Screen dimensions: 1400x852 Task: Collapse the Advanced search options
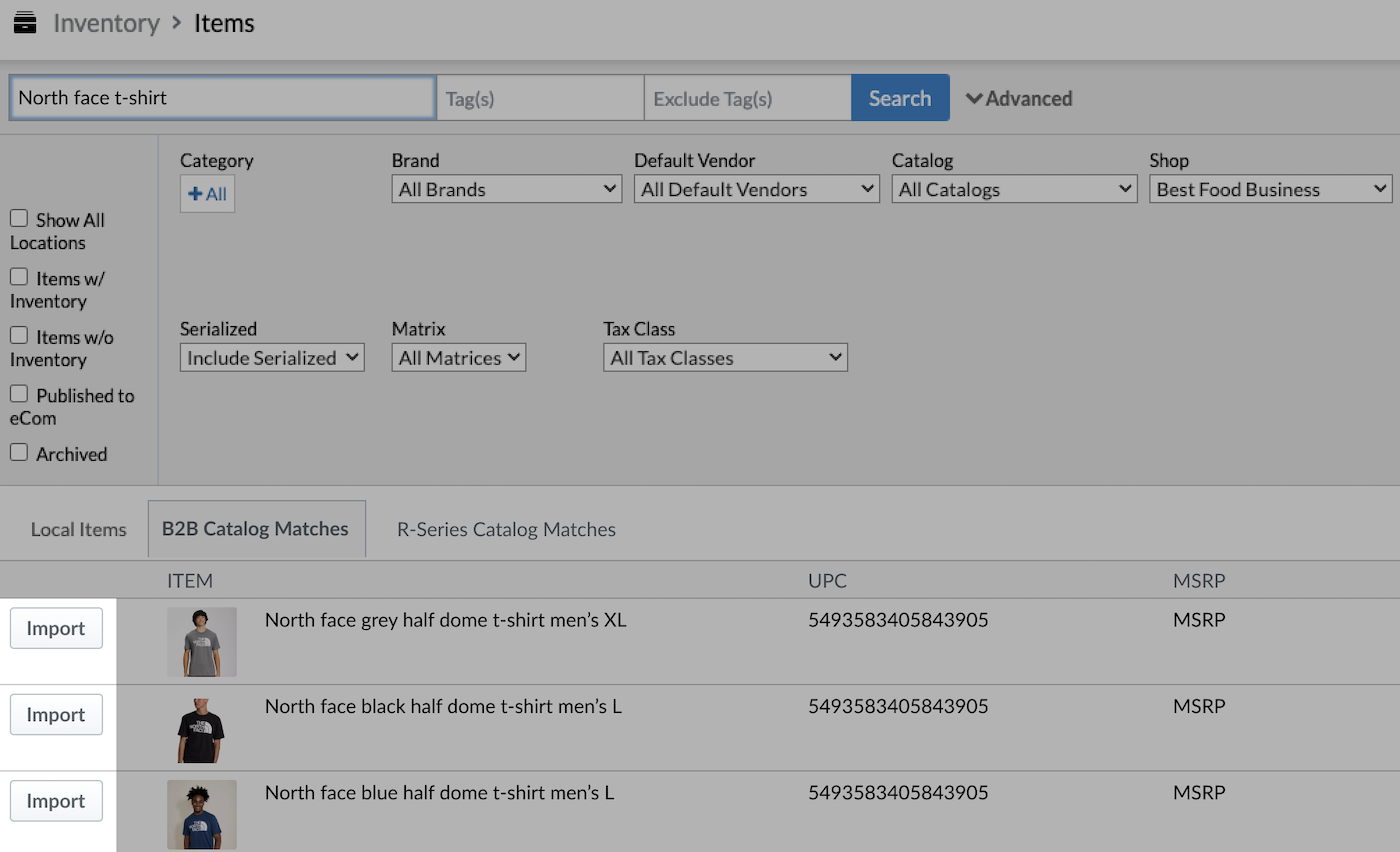point(1018,98)
